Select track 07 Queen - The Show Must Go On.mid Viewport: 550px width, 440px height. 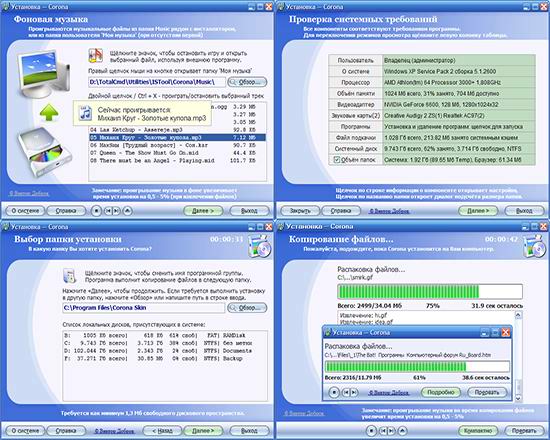pyautogui.click(x=177, y=153)
